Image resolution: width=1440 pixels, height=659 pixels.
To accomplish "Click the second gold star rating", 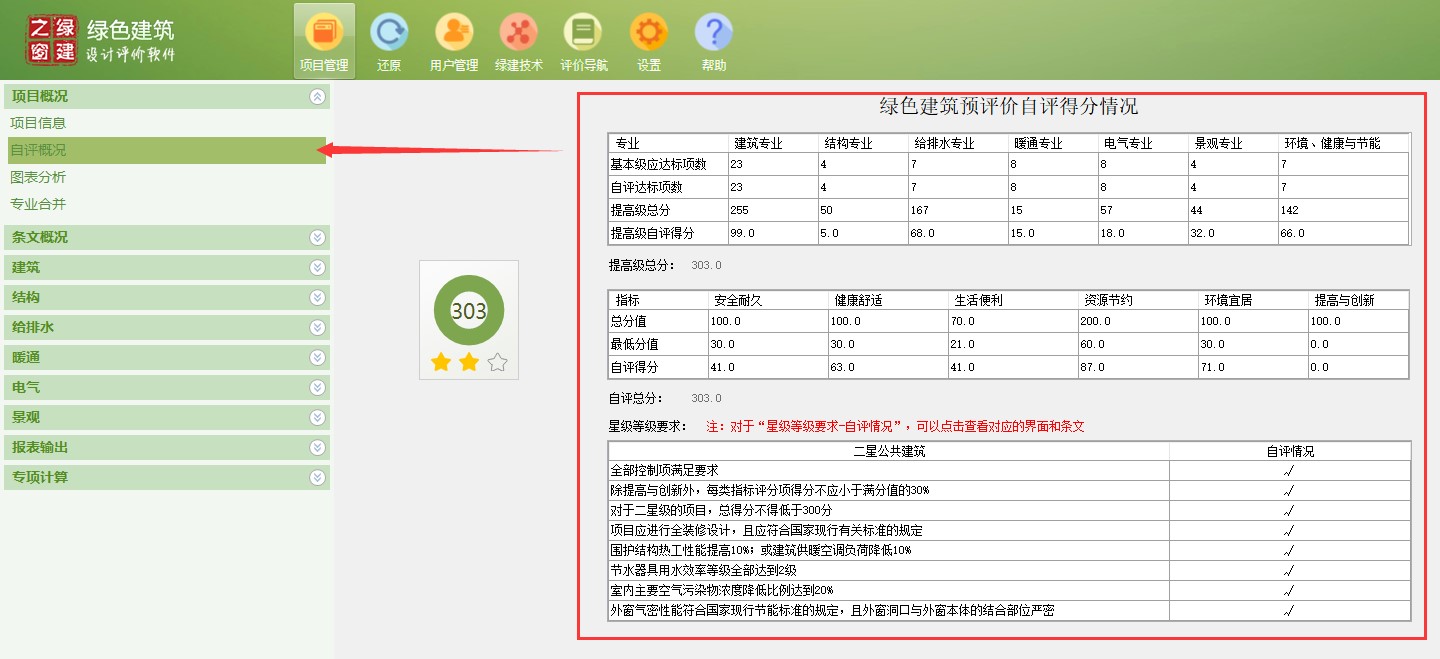I will 469,362.
